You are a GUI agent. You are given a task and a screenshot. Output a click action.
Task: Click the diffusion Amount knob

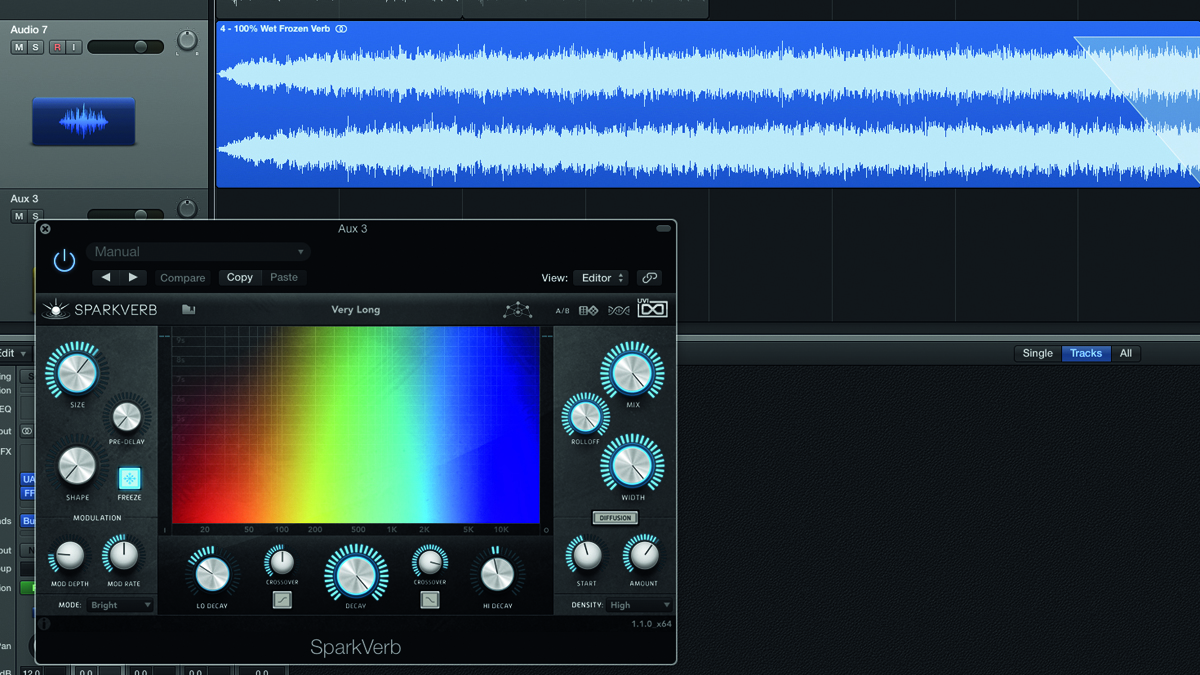643,554
